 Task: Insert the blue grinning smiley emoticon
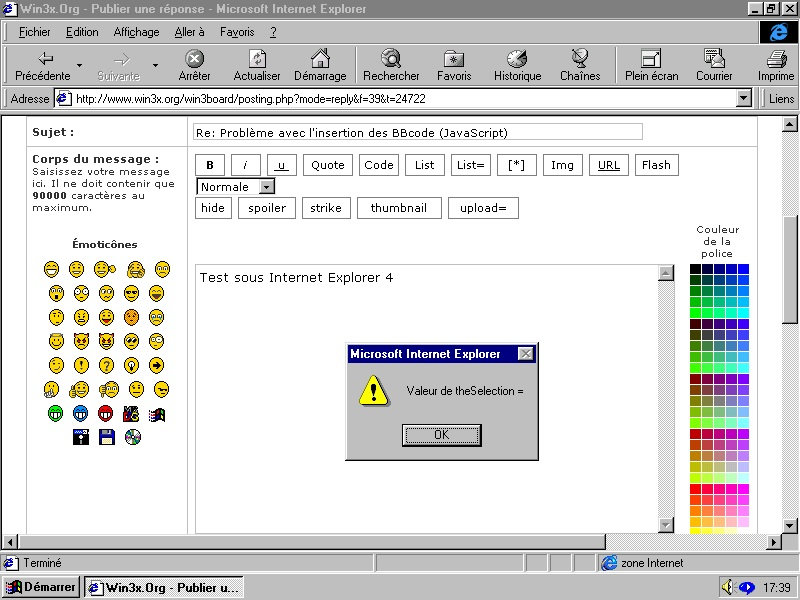tap(81, 413)
